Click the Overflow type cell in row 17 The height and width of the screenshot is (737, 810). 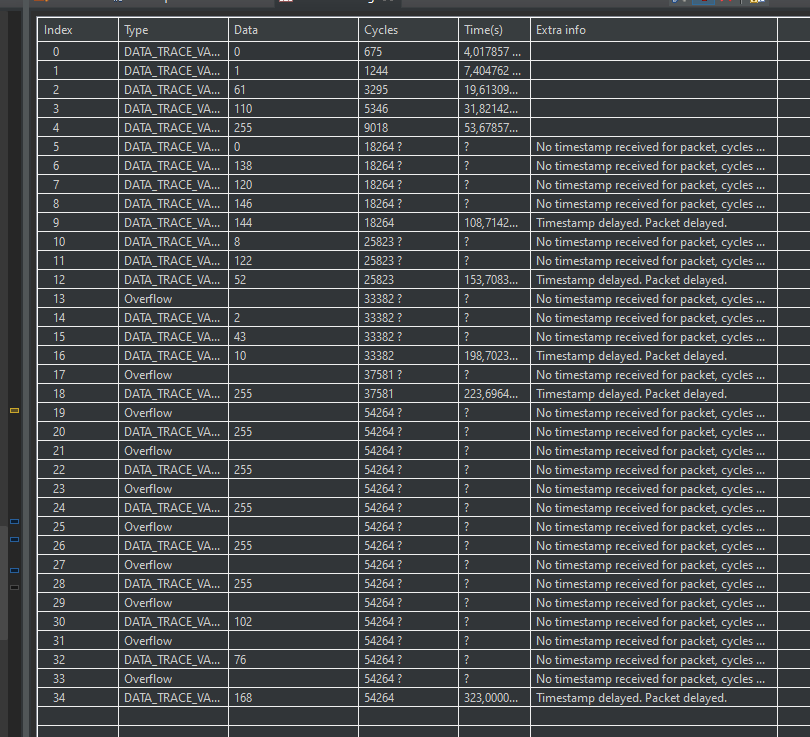(x=173, y=375)
